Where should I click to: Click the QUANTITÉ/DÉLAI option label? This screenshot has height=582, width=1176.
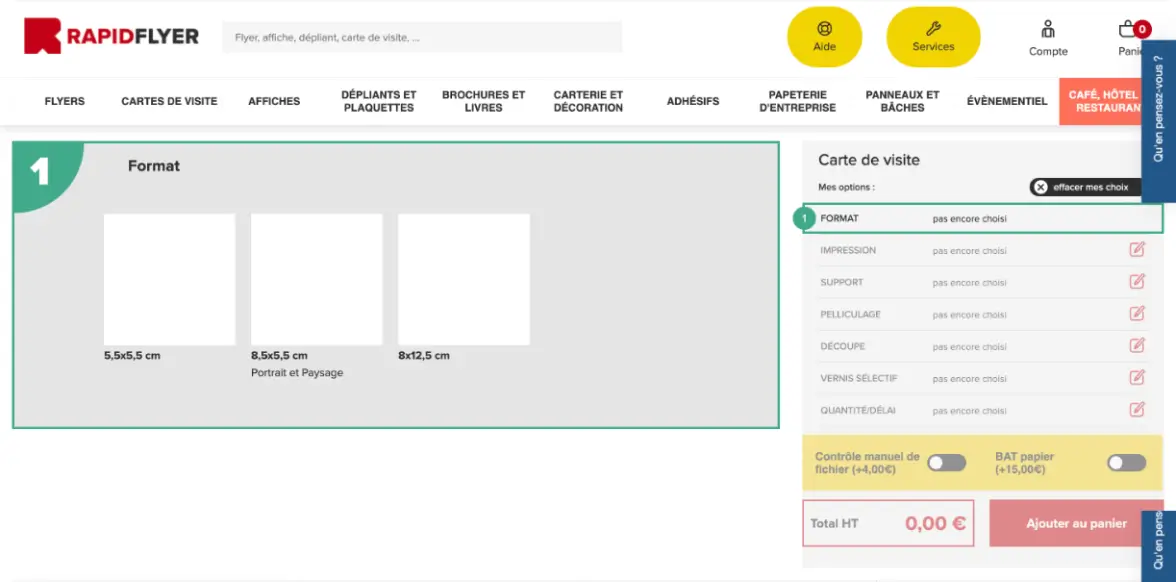857,411
